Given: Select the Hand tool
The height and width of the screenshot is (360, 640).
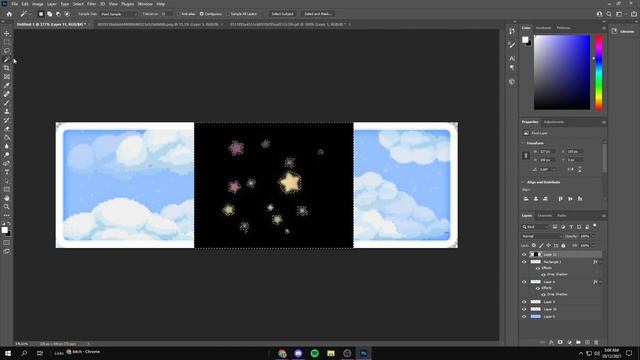Looking at the screenshot, I should click(x=7, y=198).
